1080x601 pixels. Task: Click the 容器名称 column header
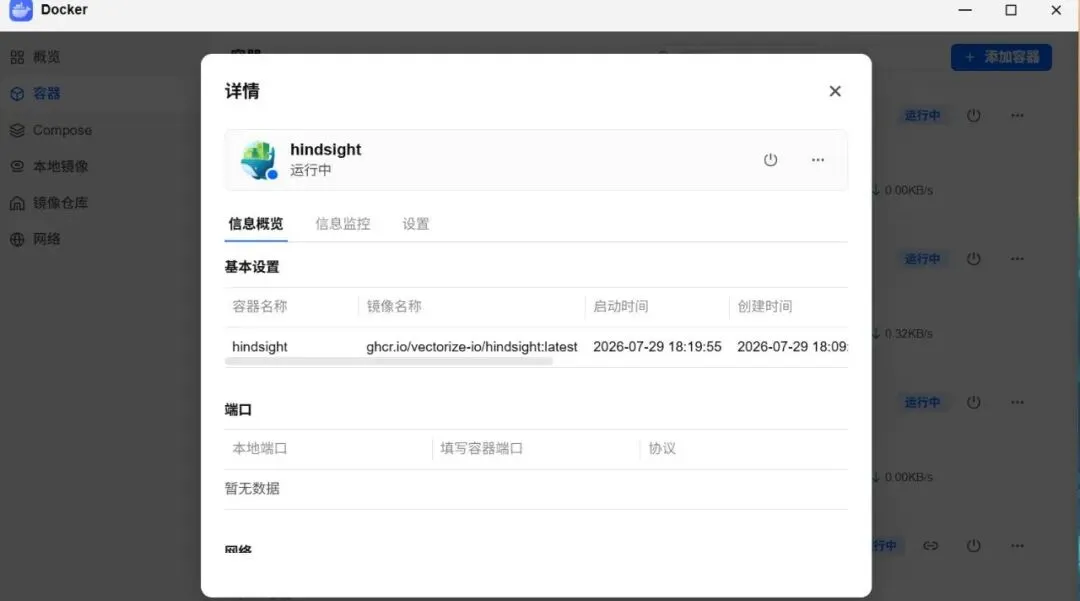tap(259, 306)
